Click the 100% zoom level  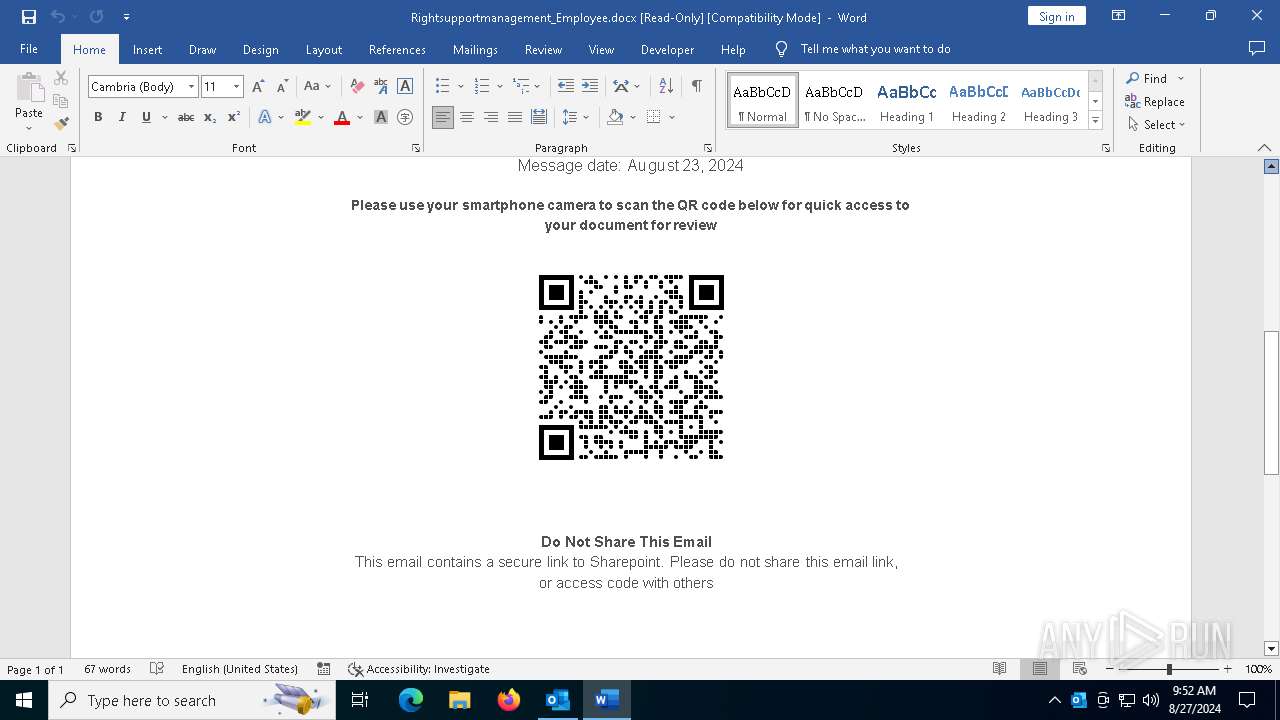(x=1258, y=669)
